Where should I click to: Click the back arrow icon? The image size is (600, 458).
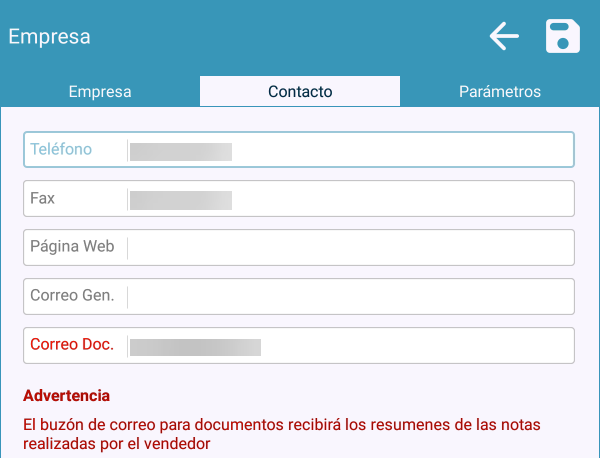tap(504, 37)
